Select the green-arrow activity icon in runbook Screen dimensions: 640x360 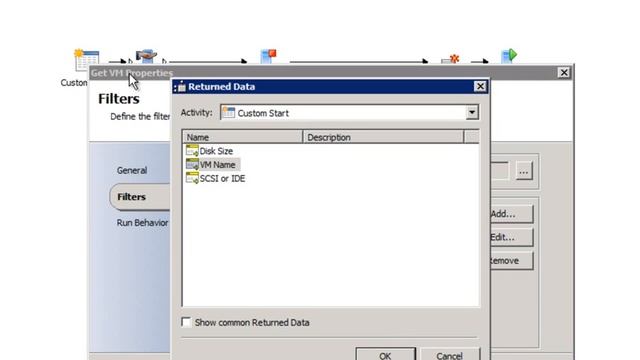point(509,56)
